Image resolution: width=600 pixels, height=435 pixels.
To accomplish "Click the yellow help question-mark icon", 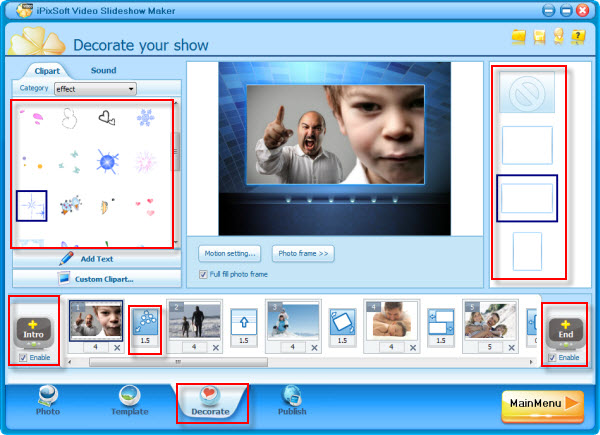I will (x=578, y=37).
